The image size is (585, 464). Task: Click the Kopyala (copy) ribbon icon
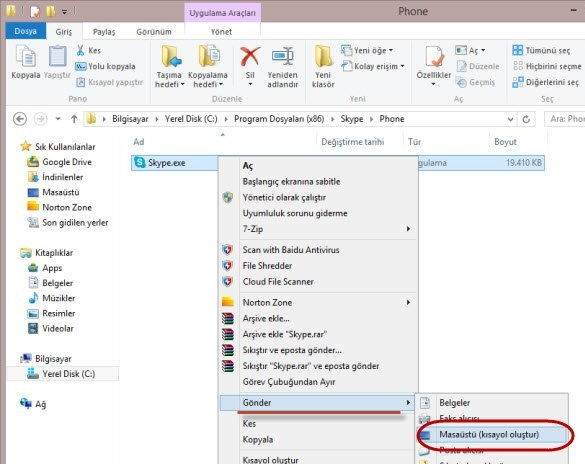[x=25, y=56]
